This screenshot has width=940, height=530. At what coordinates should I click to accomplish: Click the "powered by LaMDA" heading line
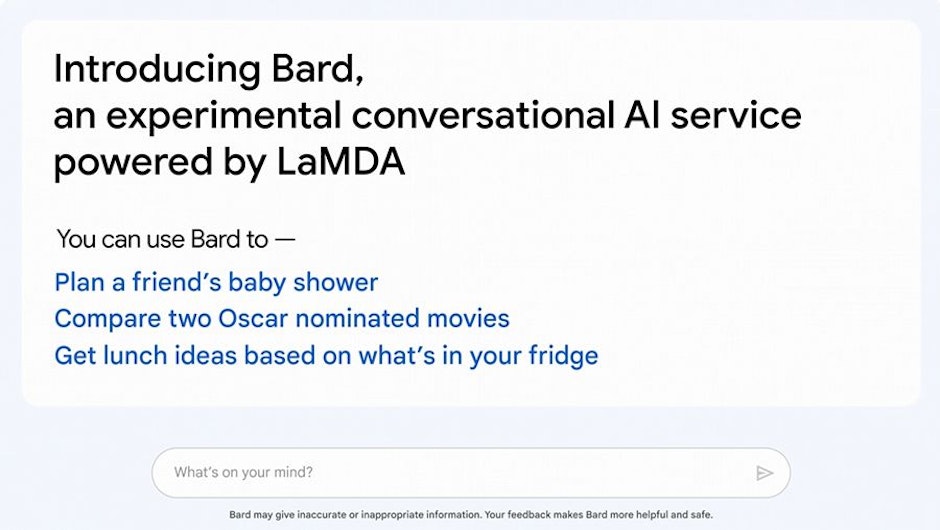coord(230,162)
